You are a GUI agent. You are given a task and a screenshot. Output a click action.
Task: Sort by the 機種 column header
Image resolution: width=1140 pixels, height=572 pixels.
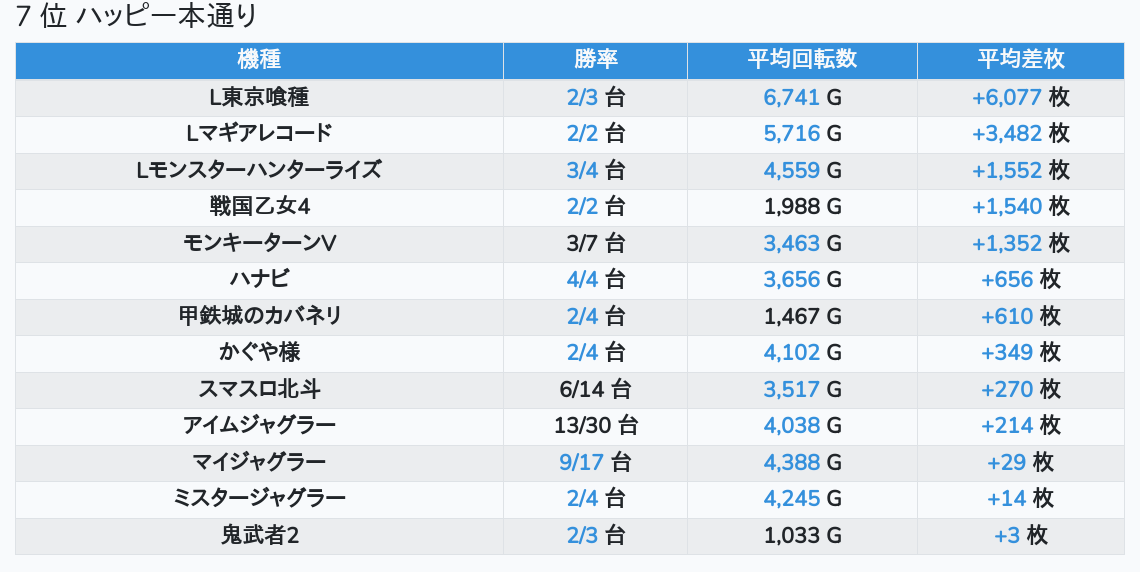coord(259,60)
